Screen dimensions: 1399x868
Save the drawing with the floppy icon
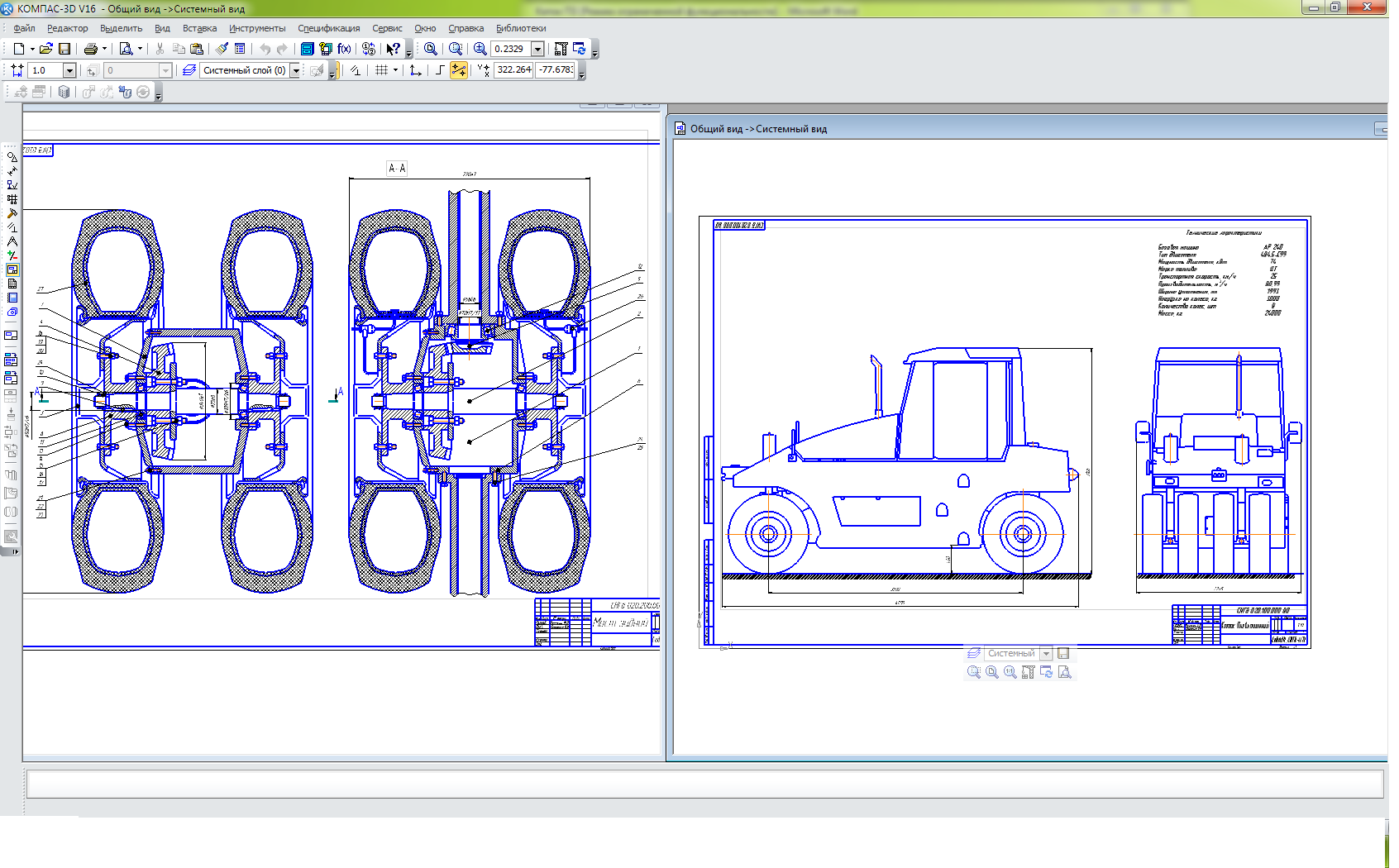[x=64, y=49]
